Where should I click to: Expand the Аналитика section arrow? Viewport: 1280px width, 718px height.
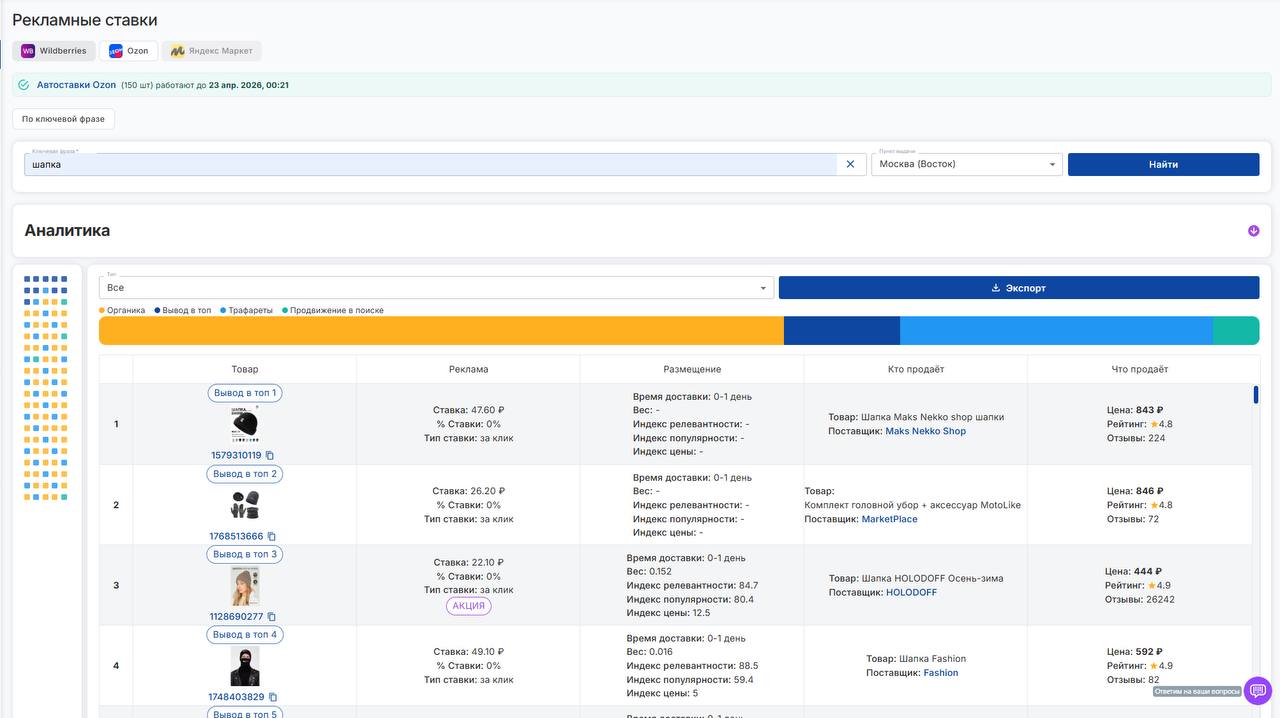[1253, 231]
